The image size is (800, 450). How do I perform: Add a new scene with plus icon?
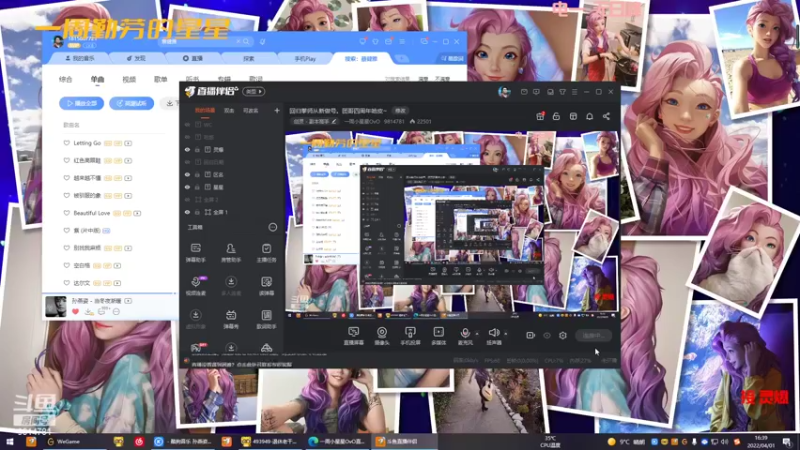(277, 110)
